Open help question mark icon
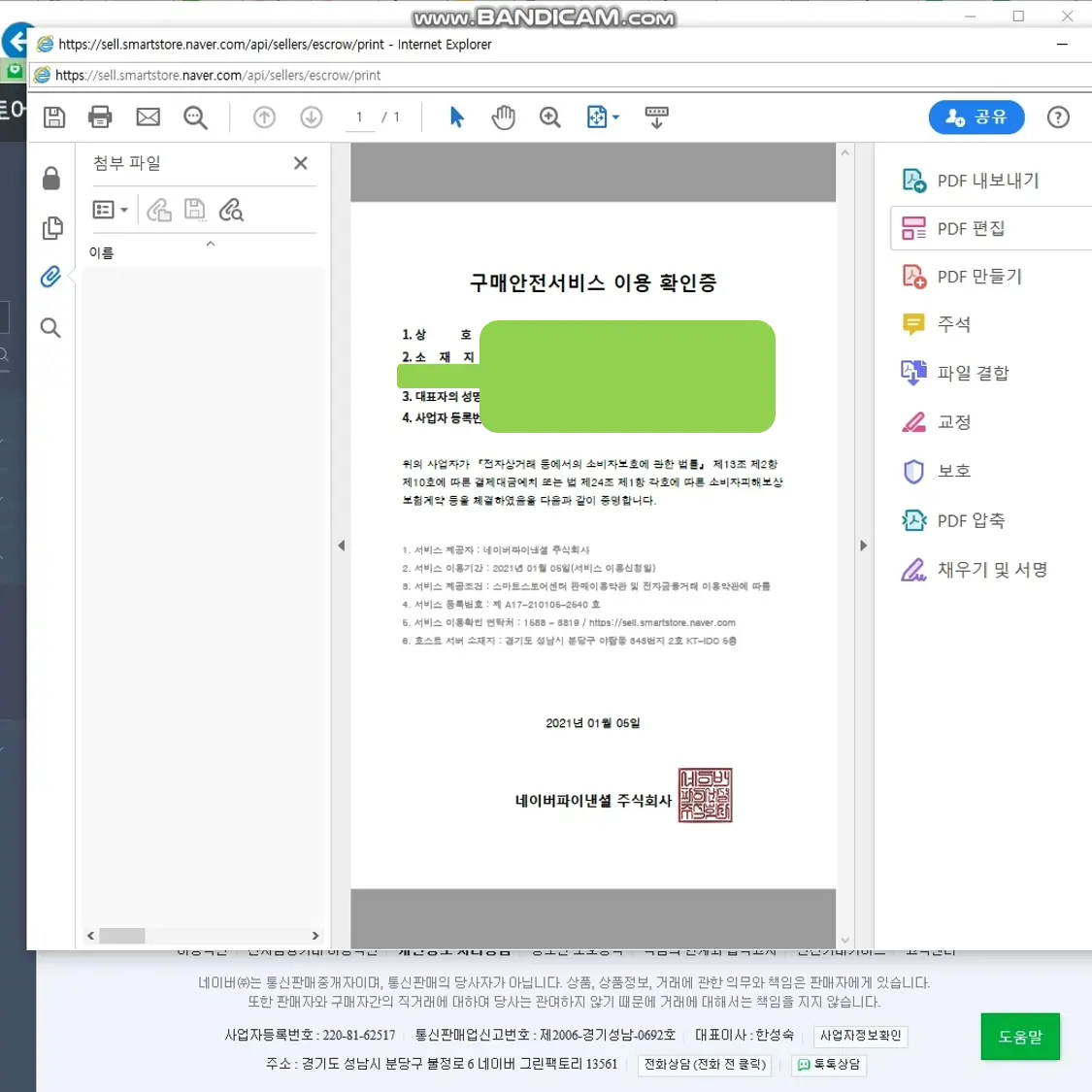Image resolution: width=1092 pixels, height=1092 pixels. click(x=1057, y=117)
